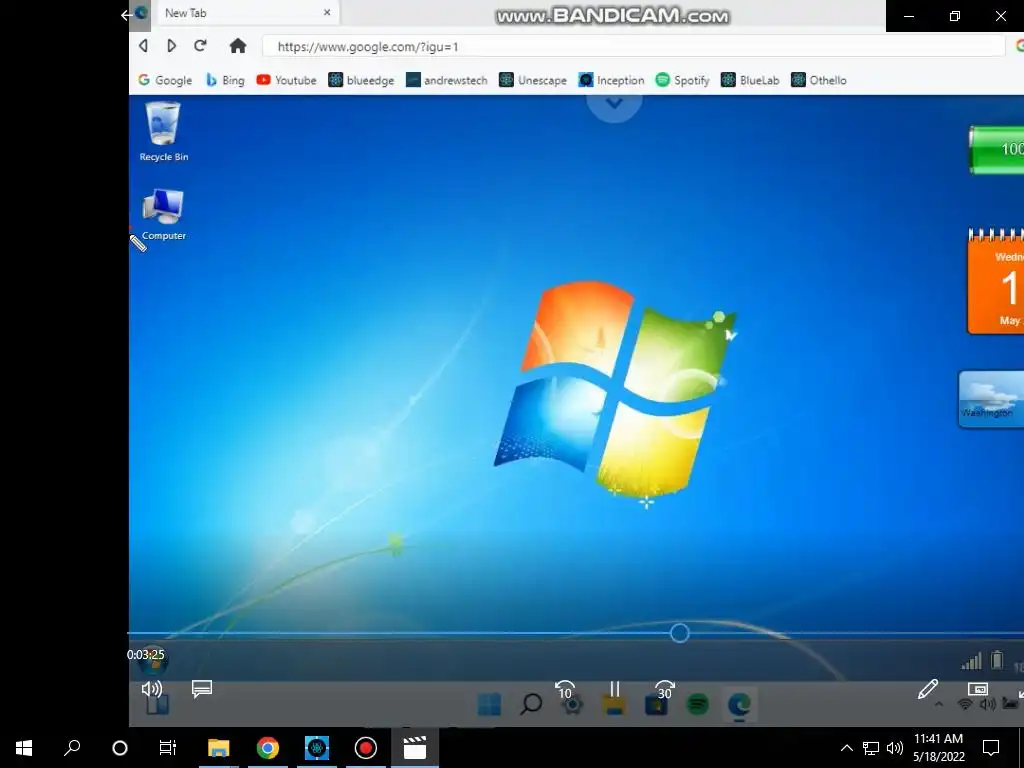Open the Inception bookmark
The image size is (1024, 768).
(612, 80)
